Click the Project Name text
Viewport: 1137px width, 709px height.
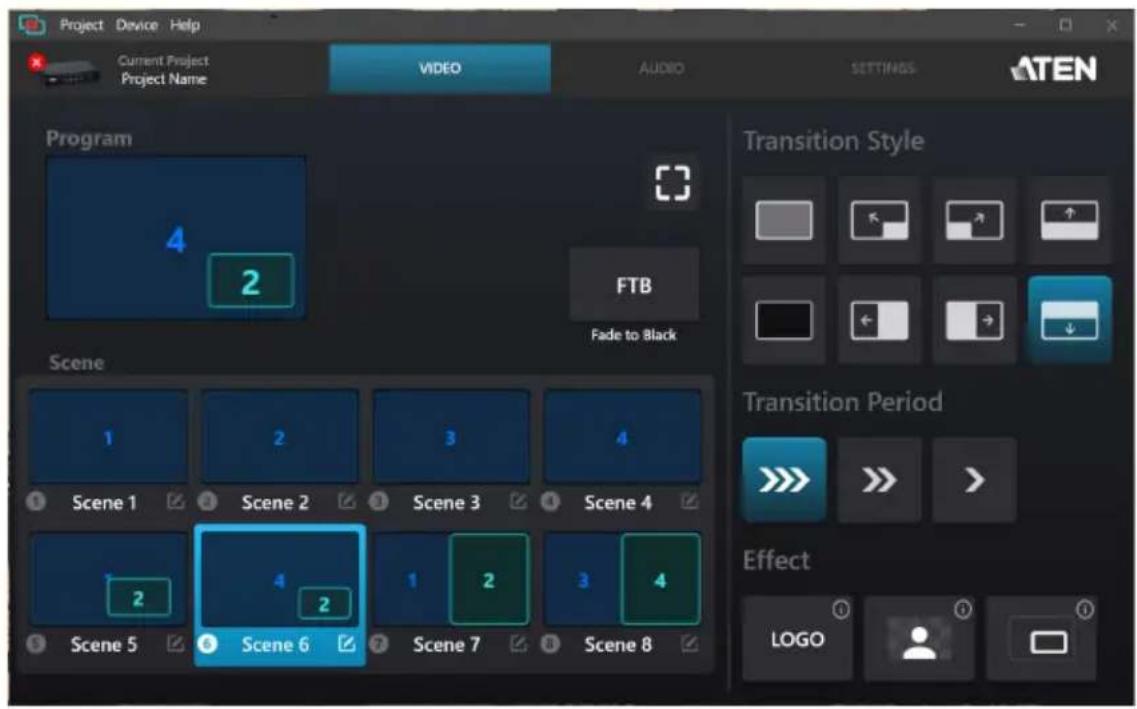pos(164,79)
